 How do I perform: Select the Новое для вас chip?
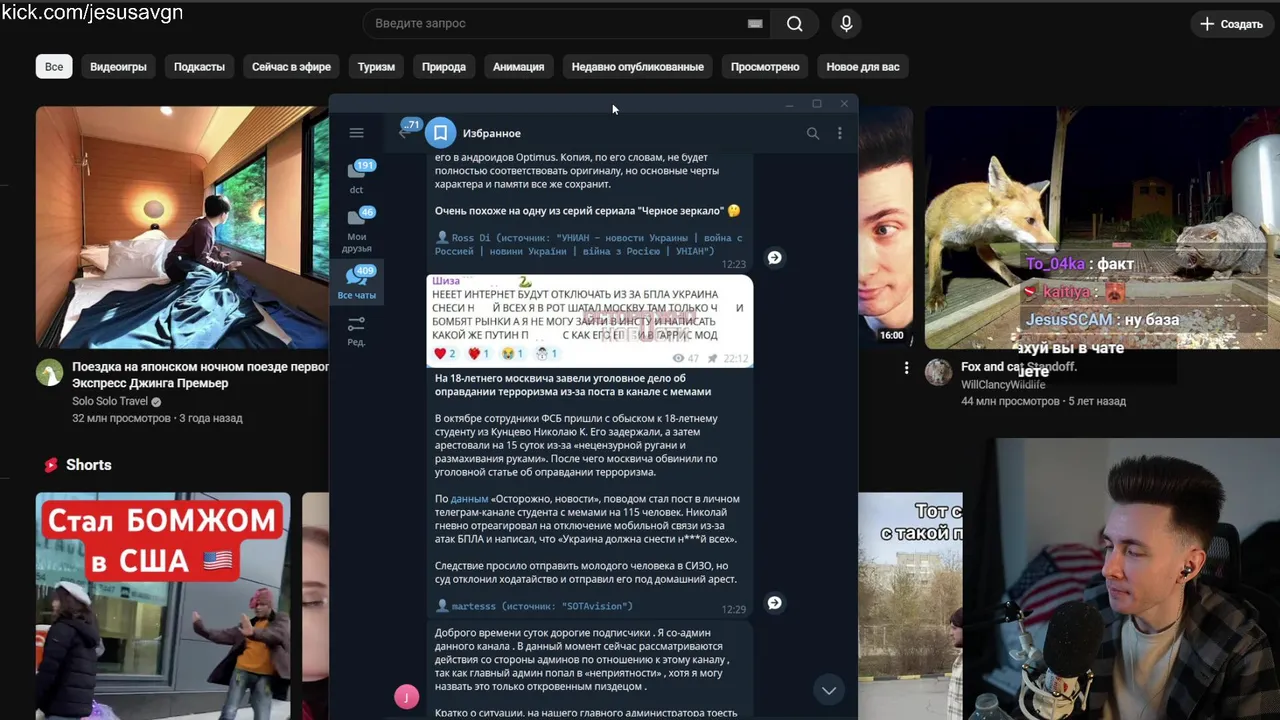tap(863, 67)
